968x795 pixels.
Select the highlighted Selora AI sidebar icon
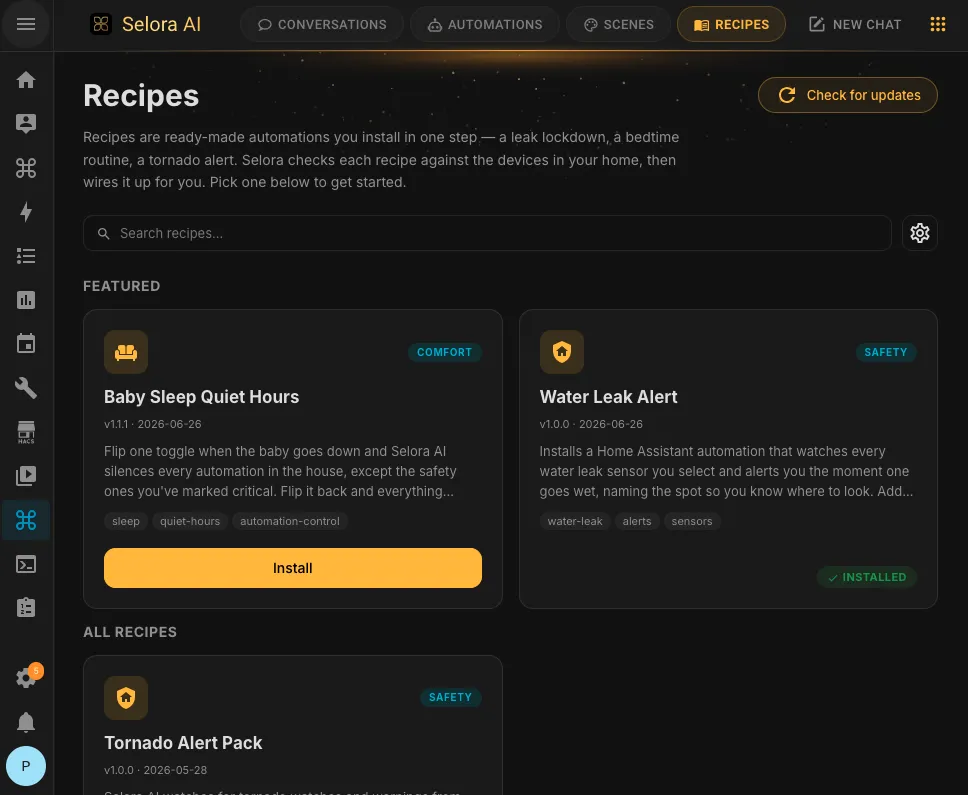(26, 520)
